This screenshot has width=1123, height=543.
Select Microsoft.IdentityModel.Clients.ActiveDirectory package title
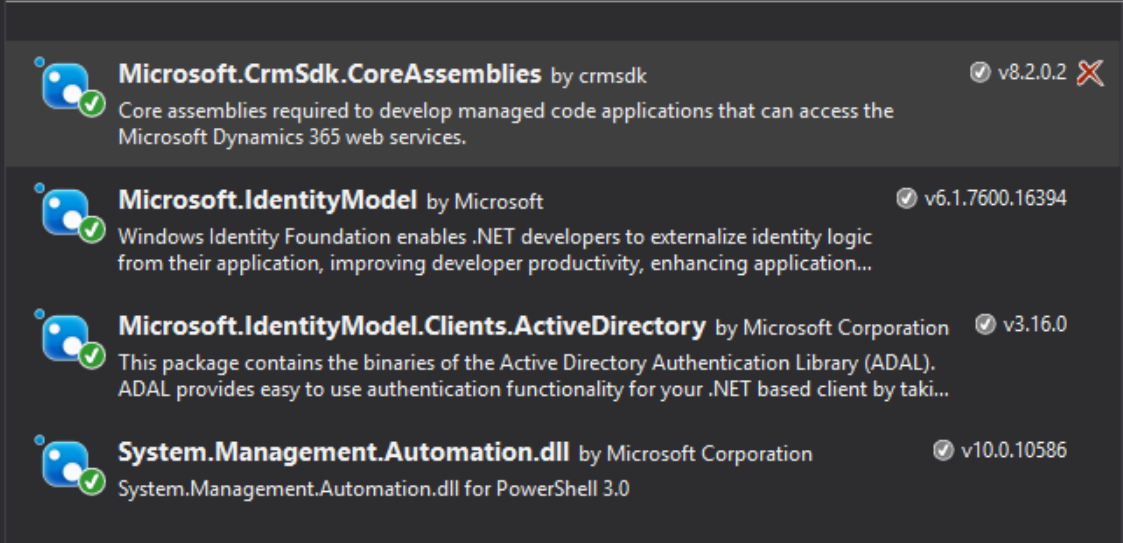point(412,326)
